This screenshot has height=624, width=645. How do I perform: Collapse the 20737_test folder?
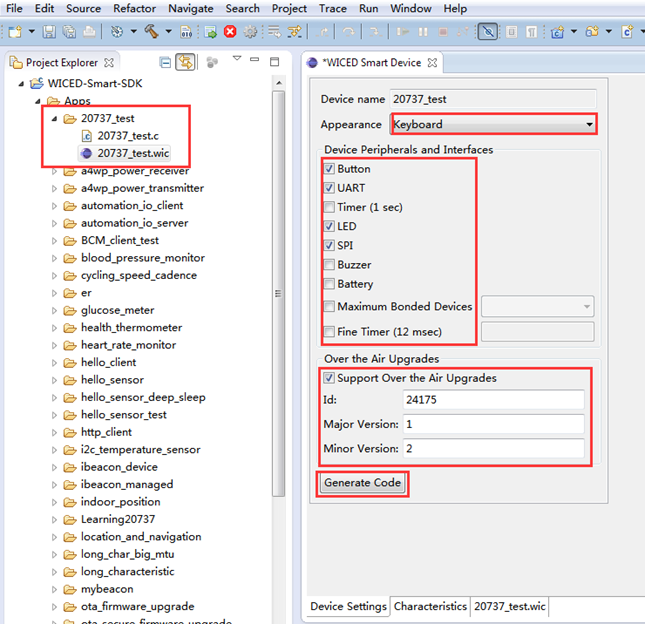coord(54,118)
